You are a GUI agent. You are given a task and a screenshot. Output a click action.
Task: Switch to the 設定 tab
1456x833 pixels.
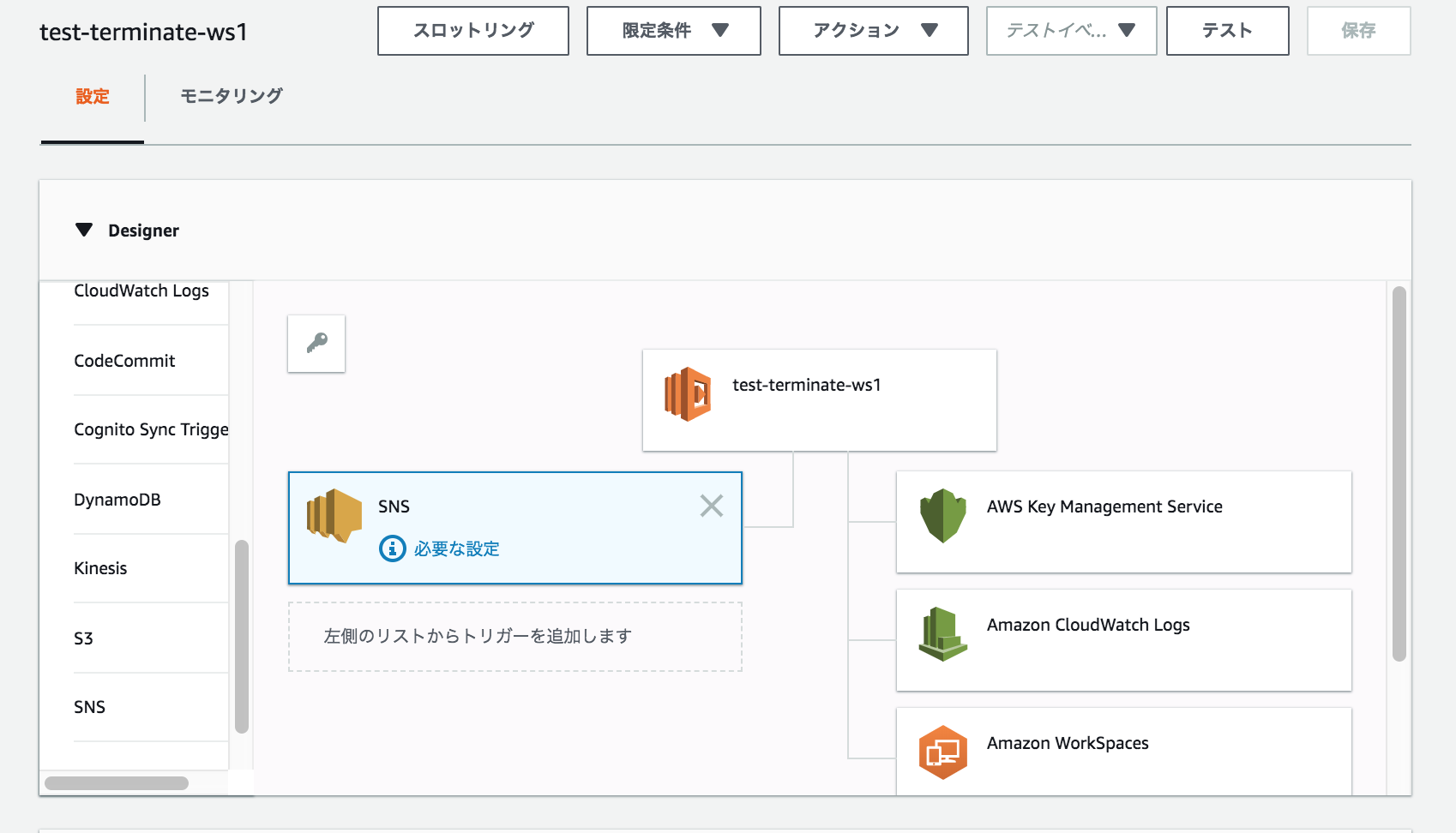[x=93, y=97]
